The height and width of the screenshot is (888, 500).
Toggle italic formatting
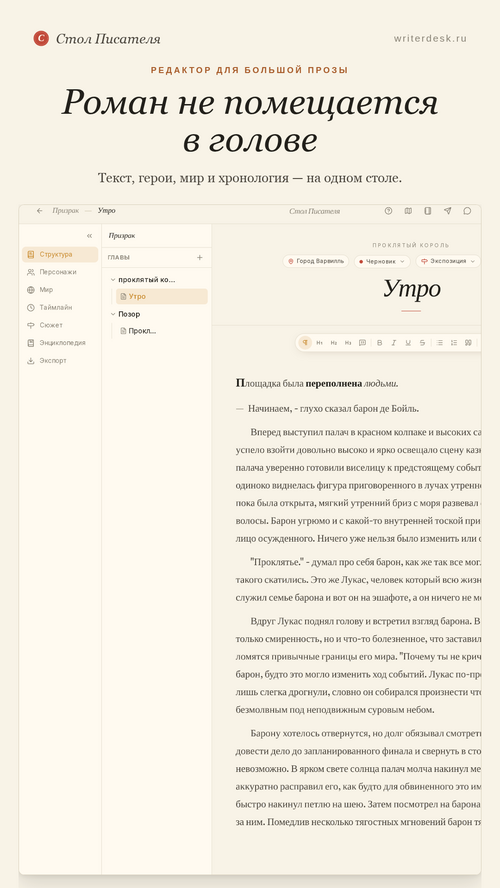[394, 343]
